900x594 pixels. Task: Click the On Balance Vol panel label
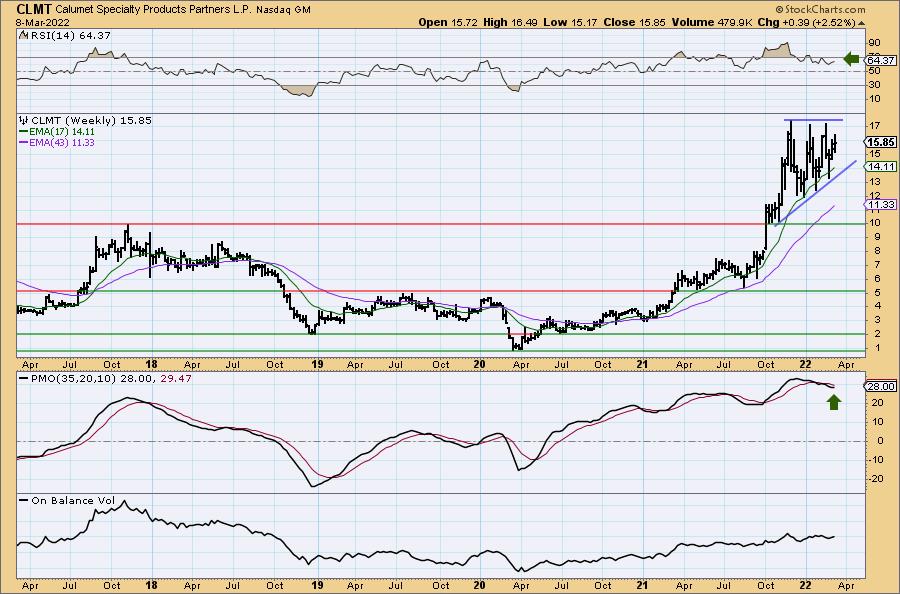point(71,500)
